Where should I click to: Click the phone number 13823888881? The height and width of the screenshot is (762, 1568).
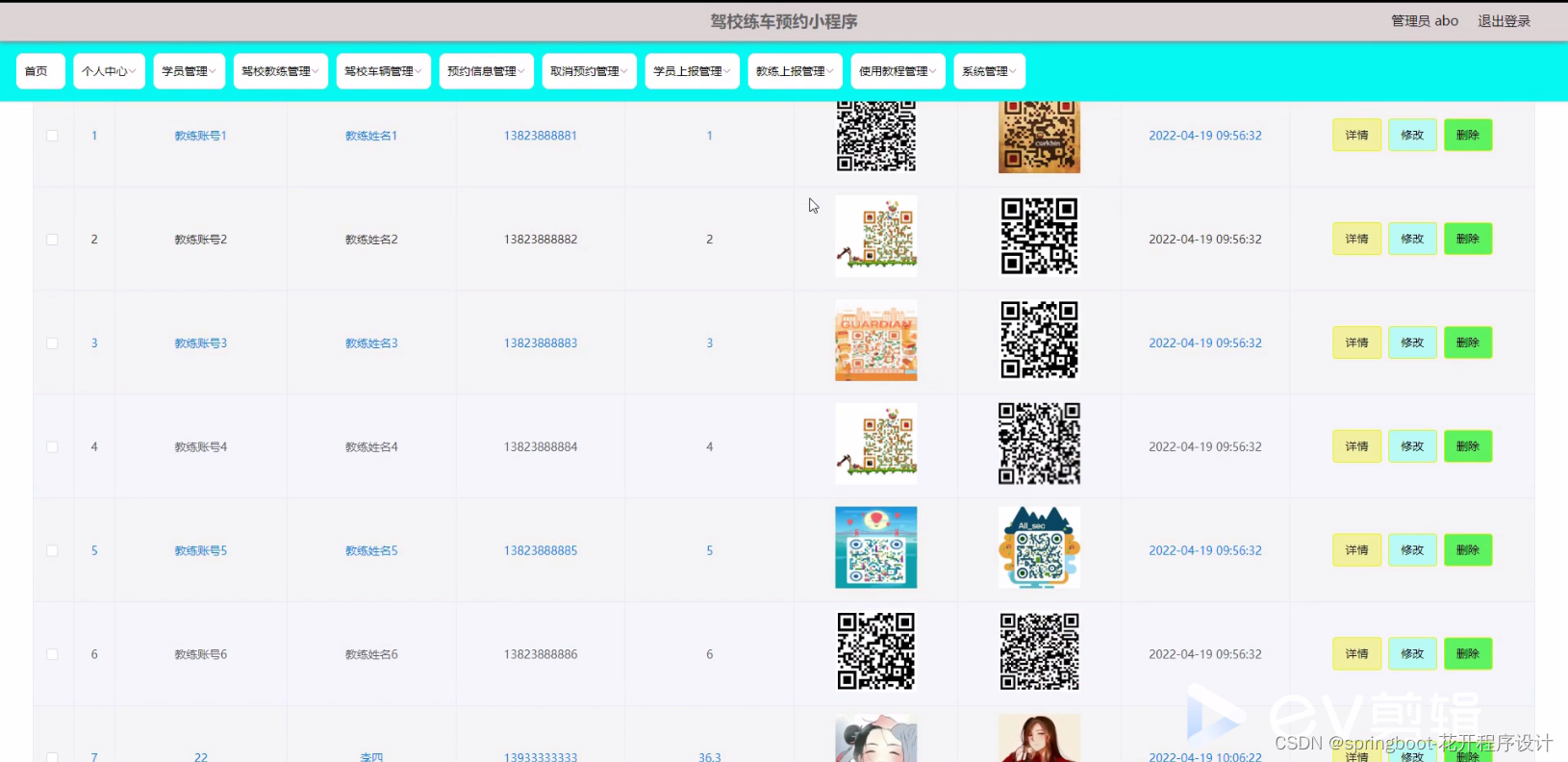point(541,136)
